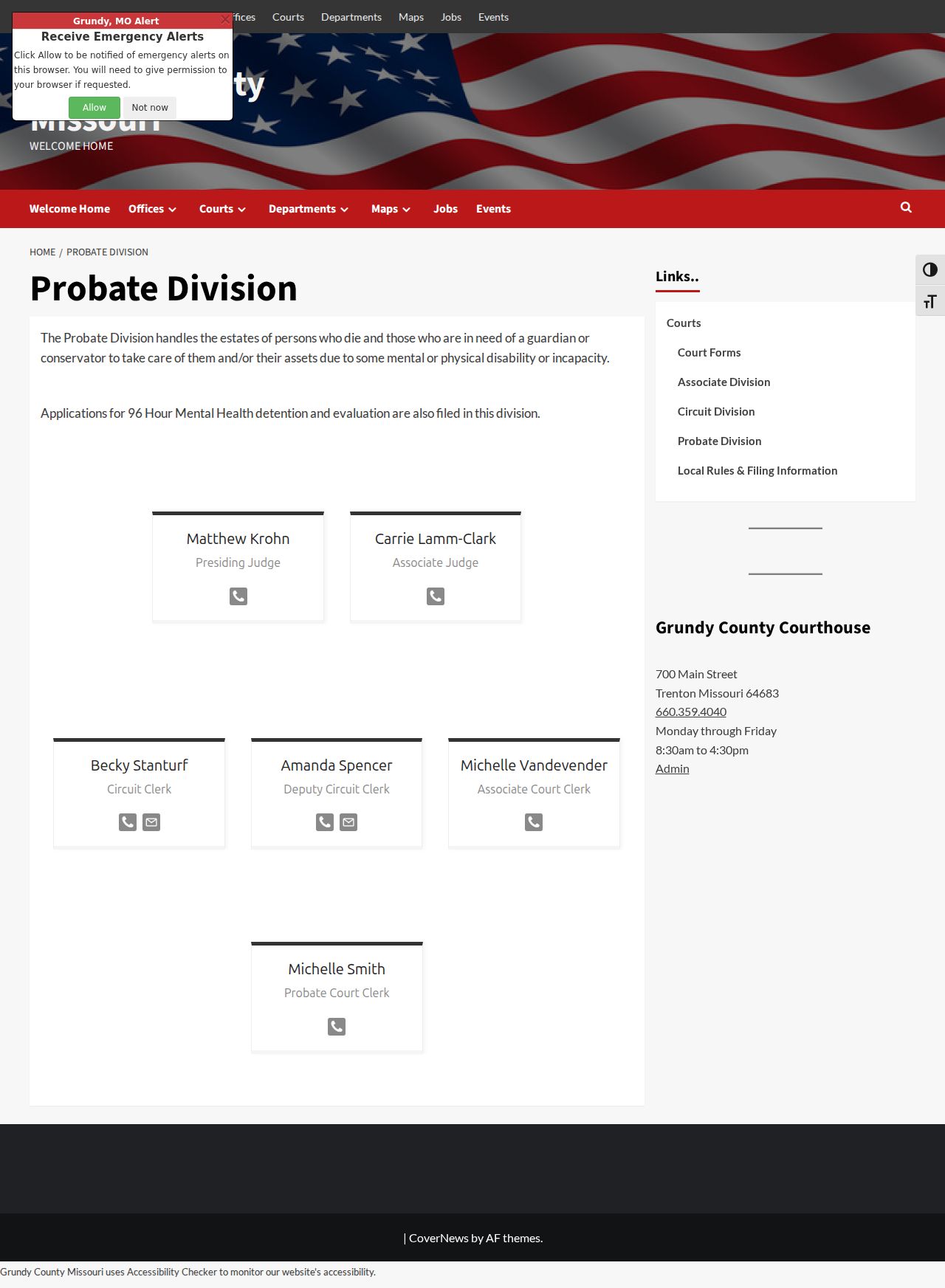
Task: Click Carrie Lamm-Clark's phone icon
Action: (436, 596)
